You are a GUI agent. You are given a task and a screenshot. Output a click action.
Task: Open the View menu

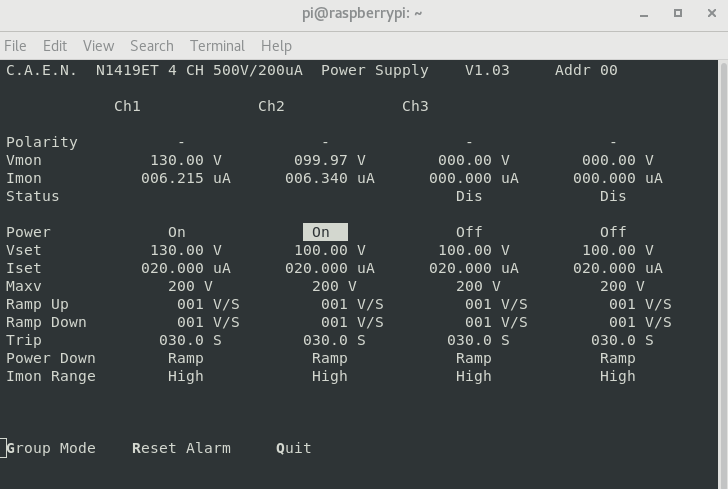pyautogui.click(x=98, y=46)
